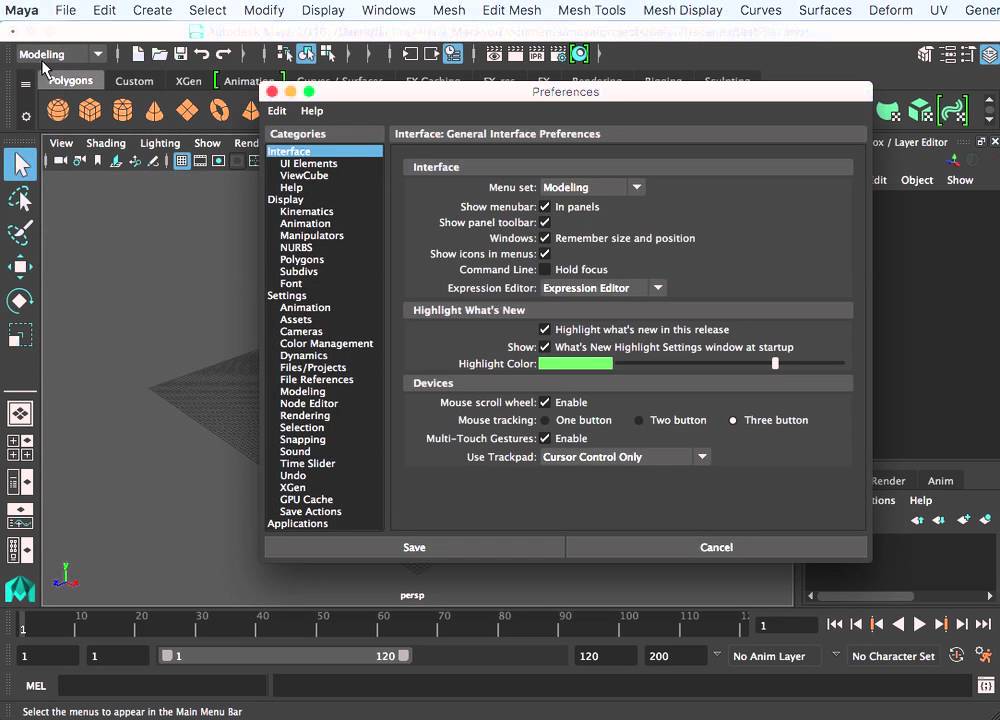Cancel the Preferences dialog

[x=716, y=547]
